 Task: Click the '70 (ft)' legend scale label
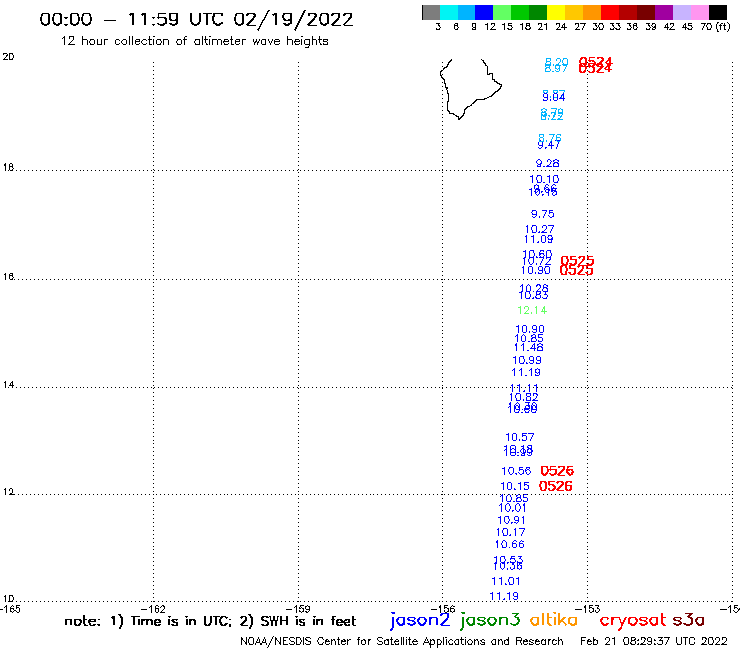pyautogui.click(x=715, y=26)
